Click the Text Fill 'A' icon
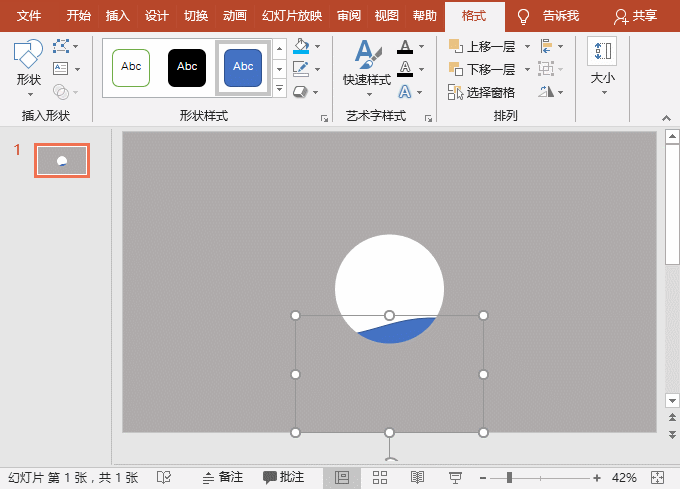 click(404, 46)
